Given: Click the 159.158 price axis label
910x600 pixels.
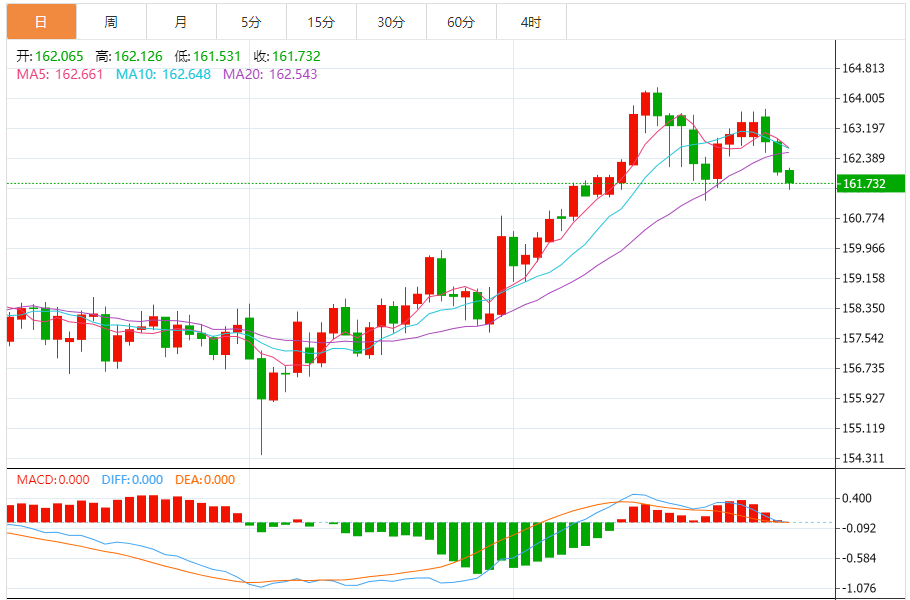Looking at the screenshot, I should click(864, 279).
